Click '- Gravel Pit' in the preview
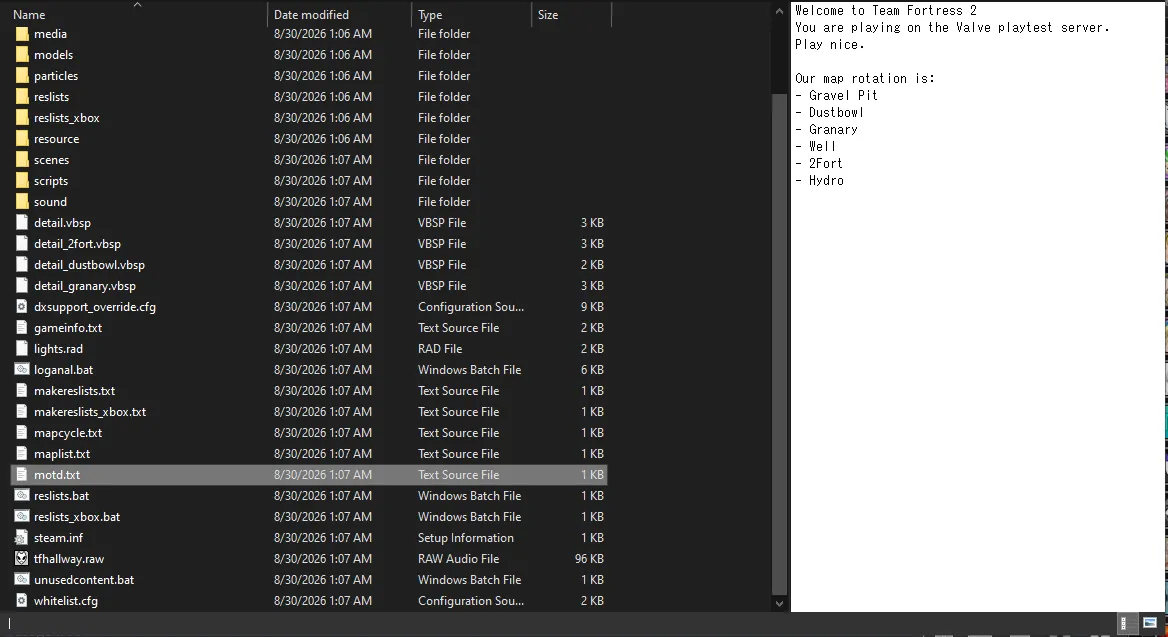 (837, 95)
